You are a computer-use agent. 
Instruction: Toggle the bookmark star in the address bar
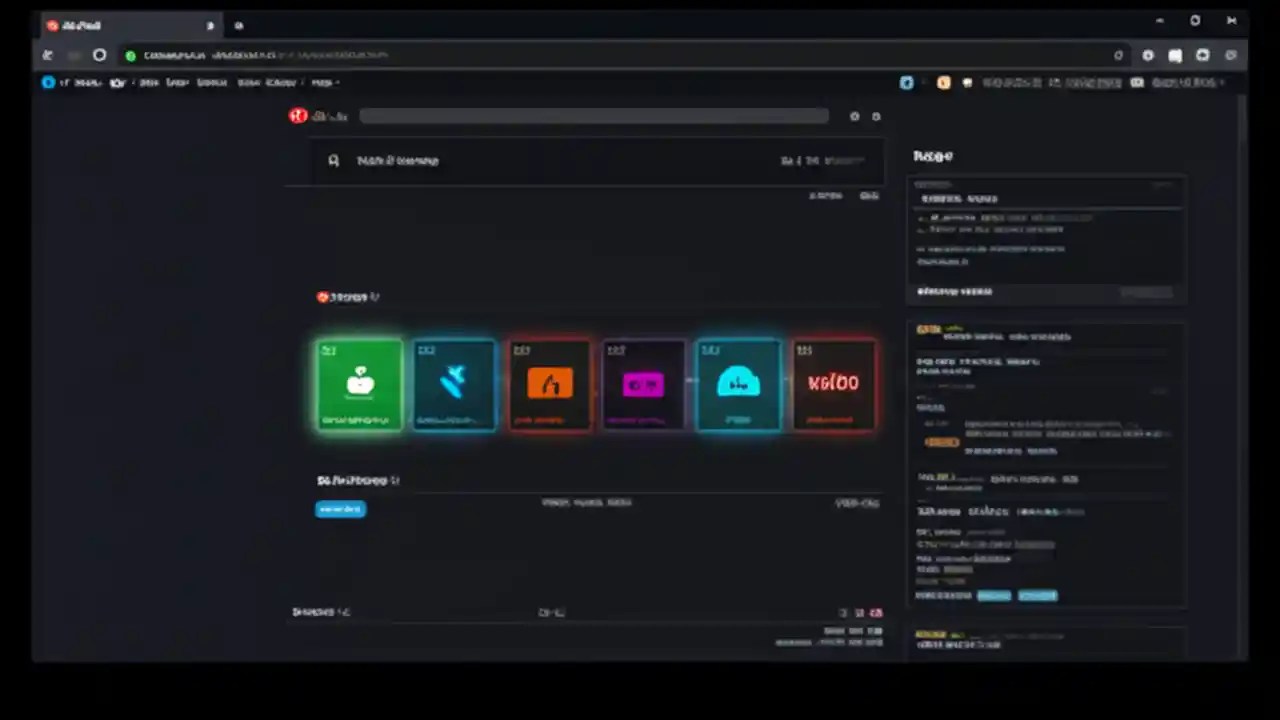click(x=1118, y=55)
